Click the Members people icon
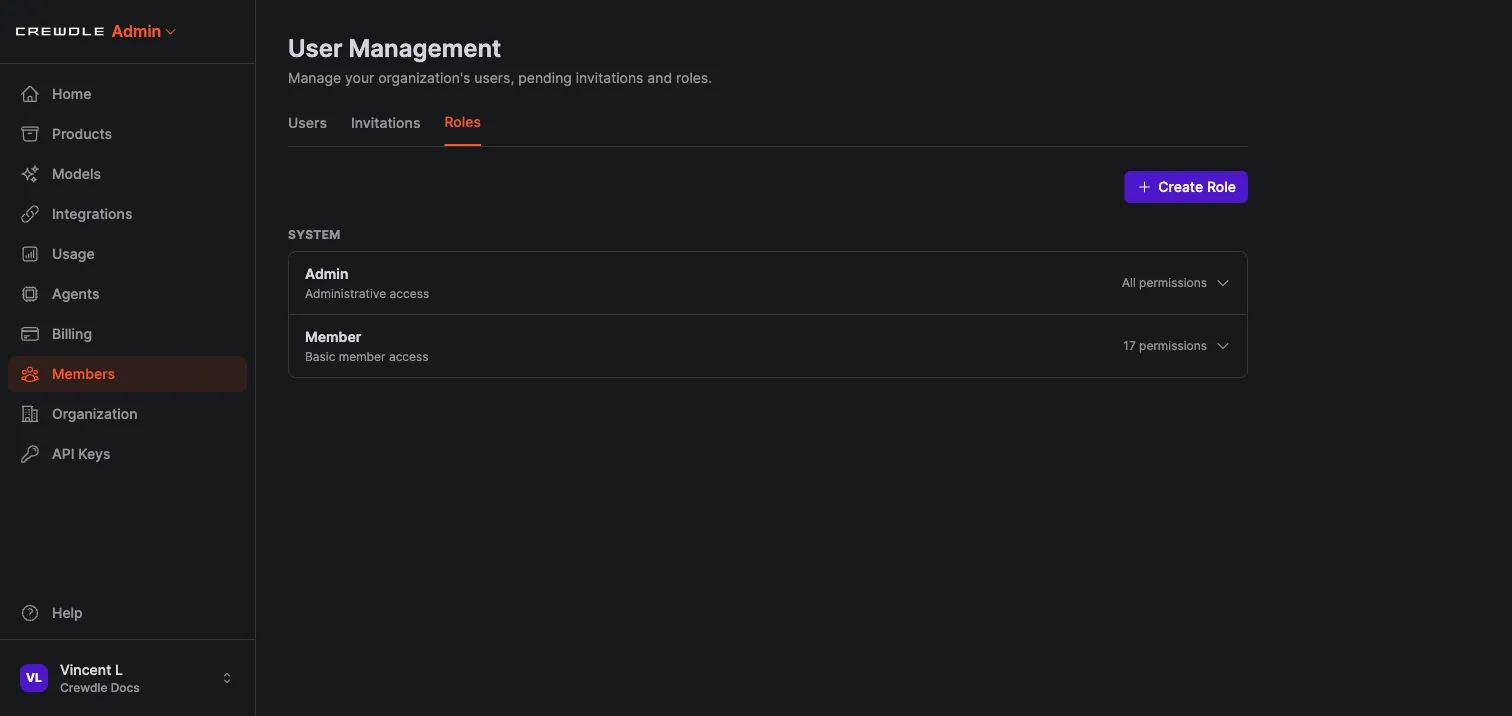 [30, 374]
